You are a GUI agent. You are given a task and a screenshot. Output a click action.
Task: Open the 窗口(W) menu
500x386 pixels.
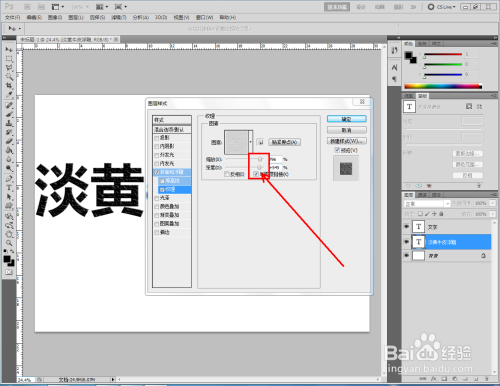click(x=204, y=17)
